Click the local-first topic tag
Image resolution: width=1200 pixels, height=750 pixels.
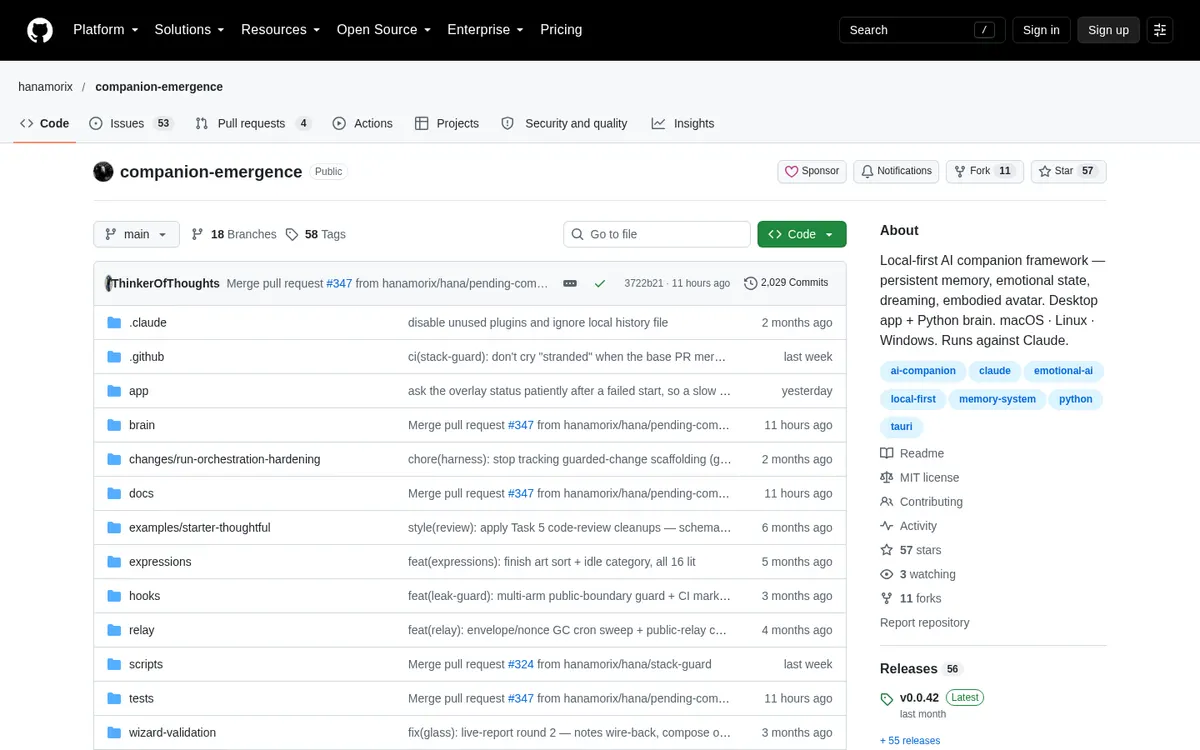[x=913, y=399]
